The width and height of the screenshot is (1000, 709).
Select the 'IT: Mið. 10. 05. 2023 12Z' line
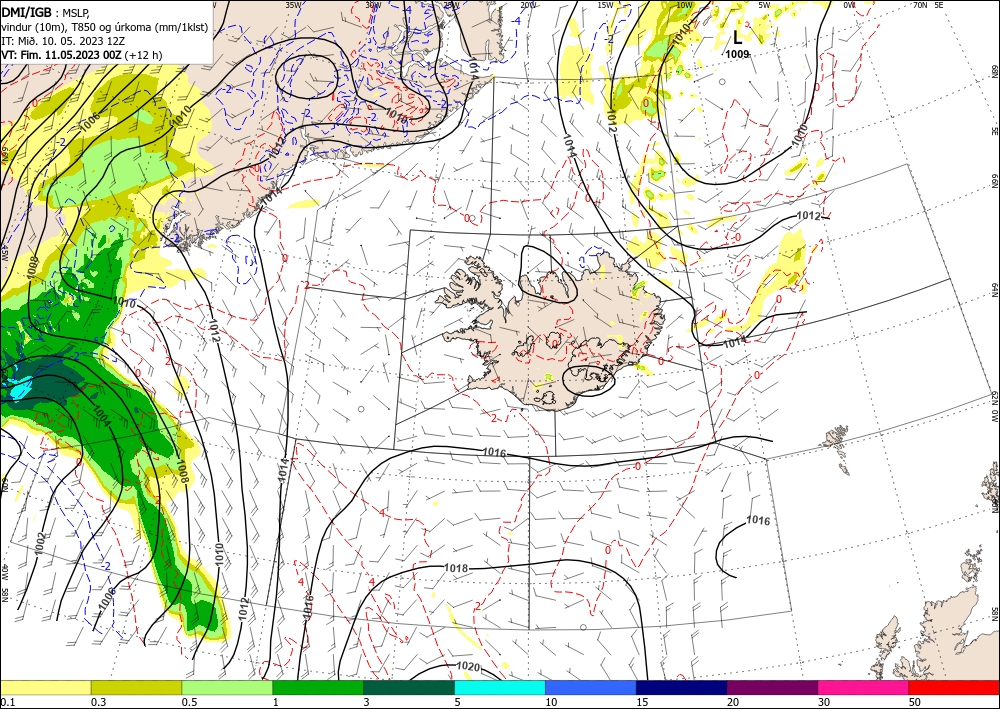[63, 40]
